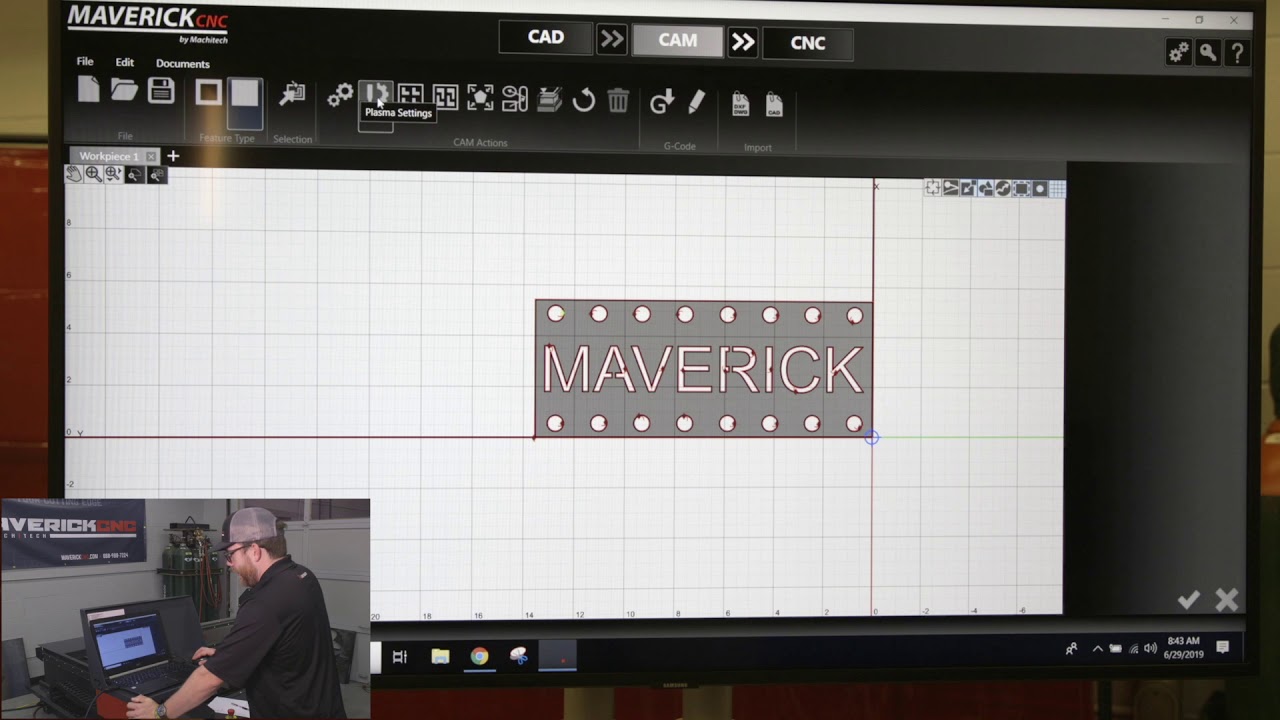Toggle the diagonal arrow corner snap icon
Viewport: 1280px width, 720px height.
coord(968,188)
